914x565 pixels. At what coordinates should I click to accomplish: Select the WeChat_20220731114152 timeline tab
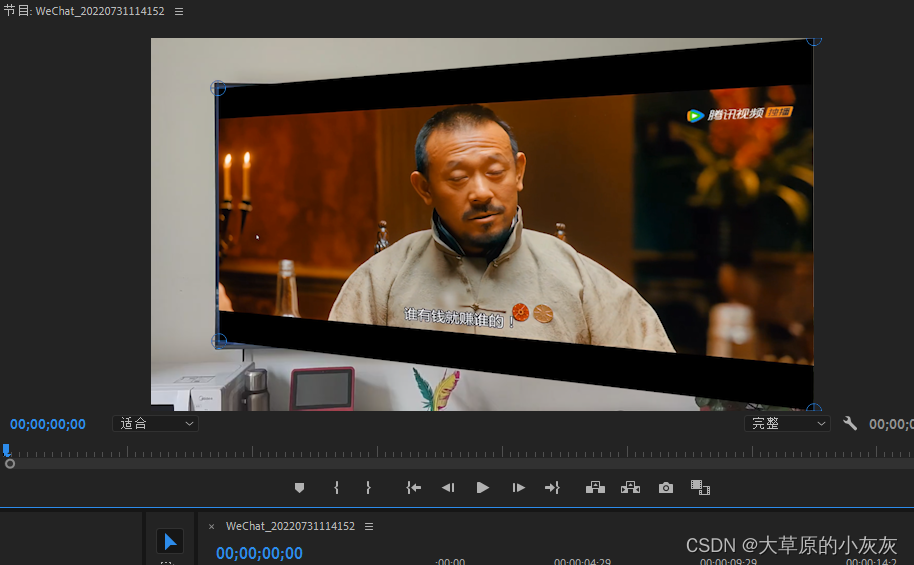(x=290, y=526)
